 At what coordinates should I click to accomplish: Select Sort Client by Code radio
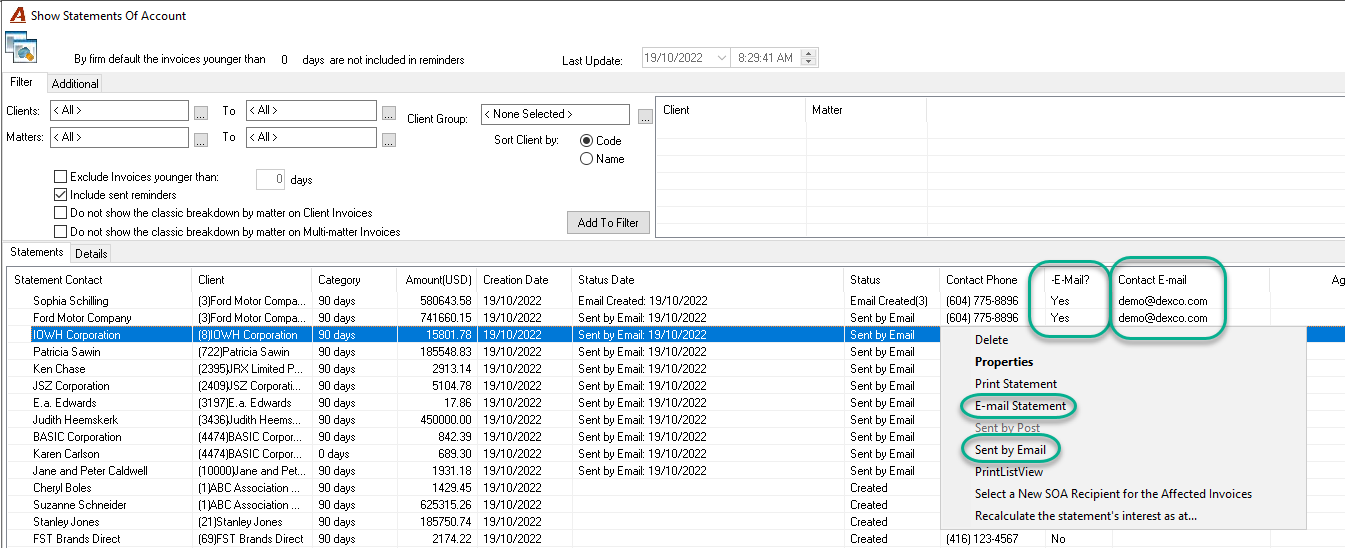(586, 141)
